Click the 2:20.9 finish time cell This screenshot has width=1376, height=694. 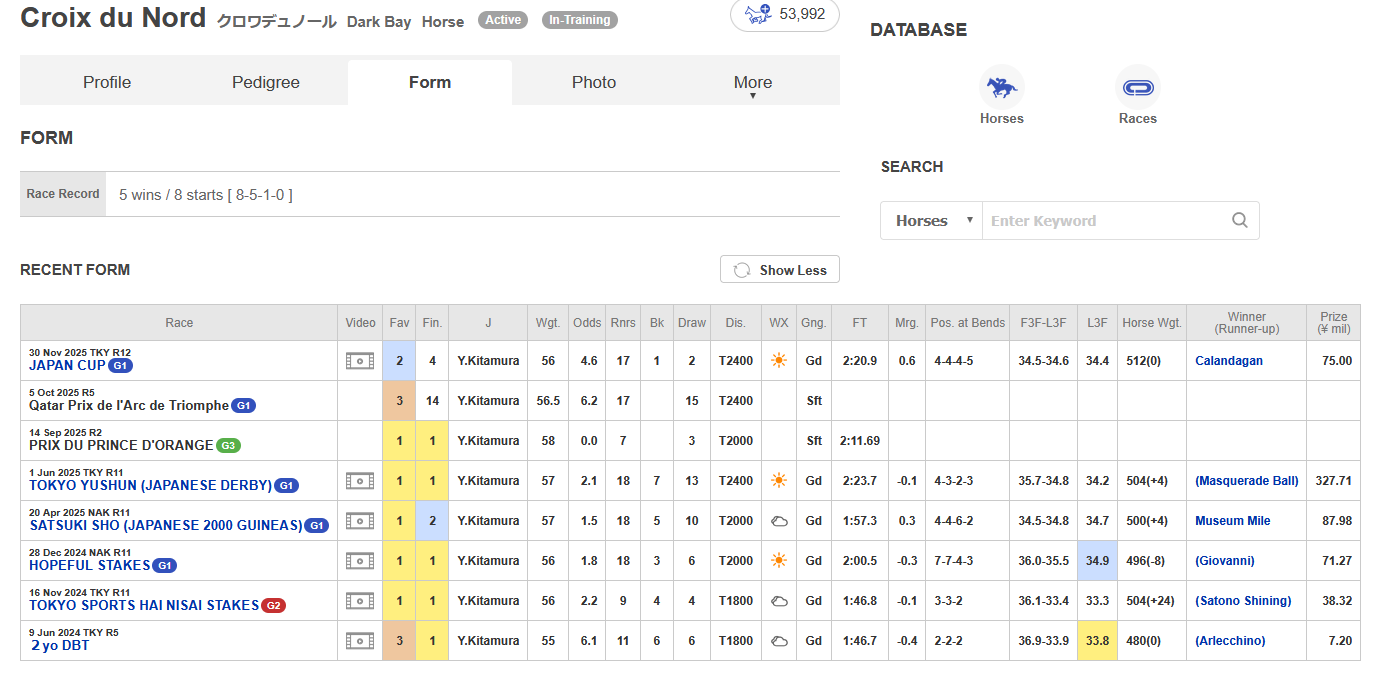point(860,361)
